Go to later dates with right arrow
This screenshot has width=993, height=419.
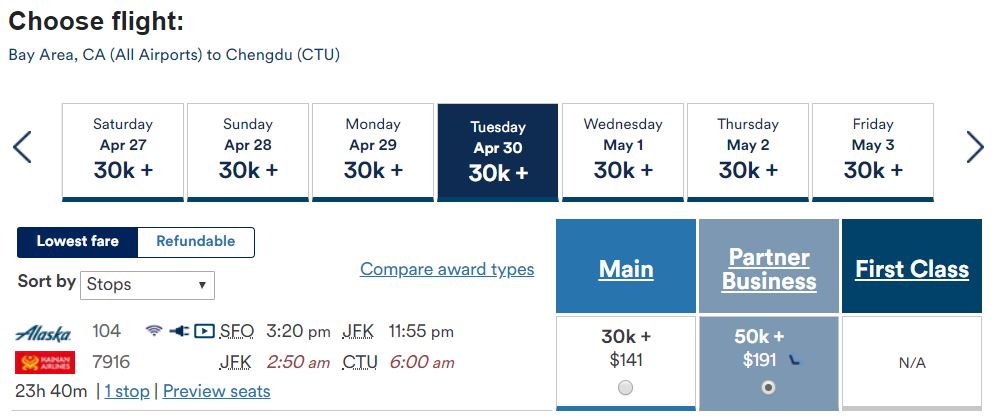tap(975, 148)
